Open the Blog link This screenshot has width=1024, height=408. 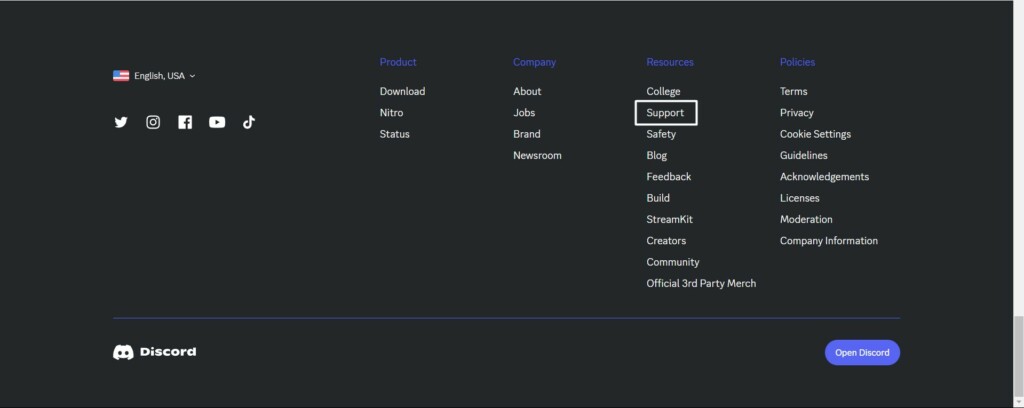click(x=656, y=155)
